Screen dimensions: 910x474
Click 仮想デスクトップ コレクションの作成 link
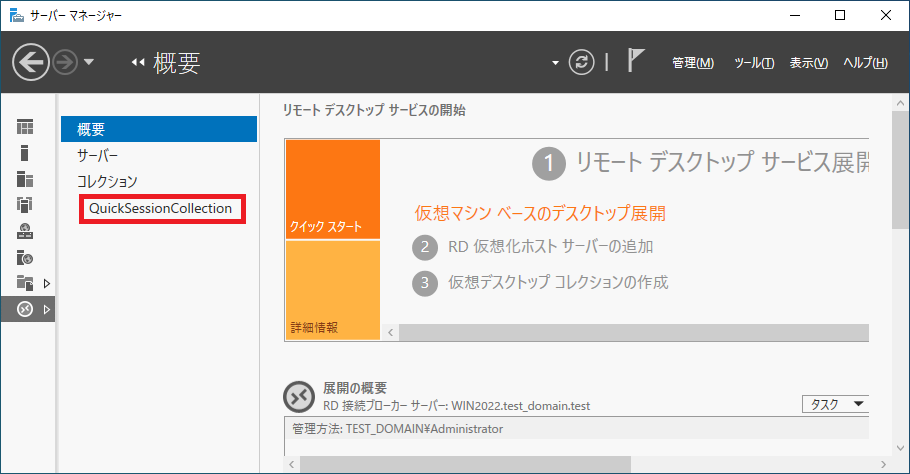point(558,283)
